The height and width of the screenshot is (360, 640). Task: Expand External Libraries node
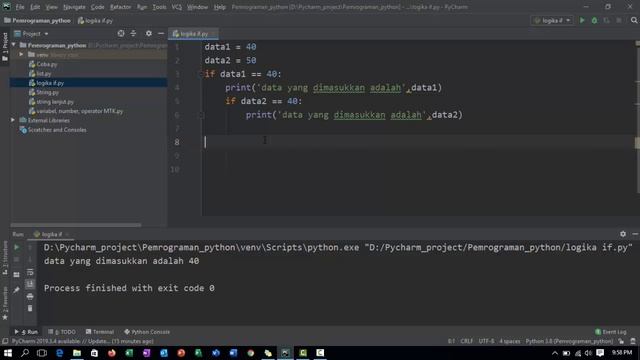pyautogui.click(x=13, y=120)
